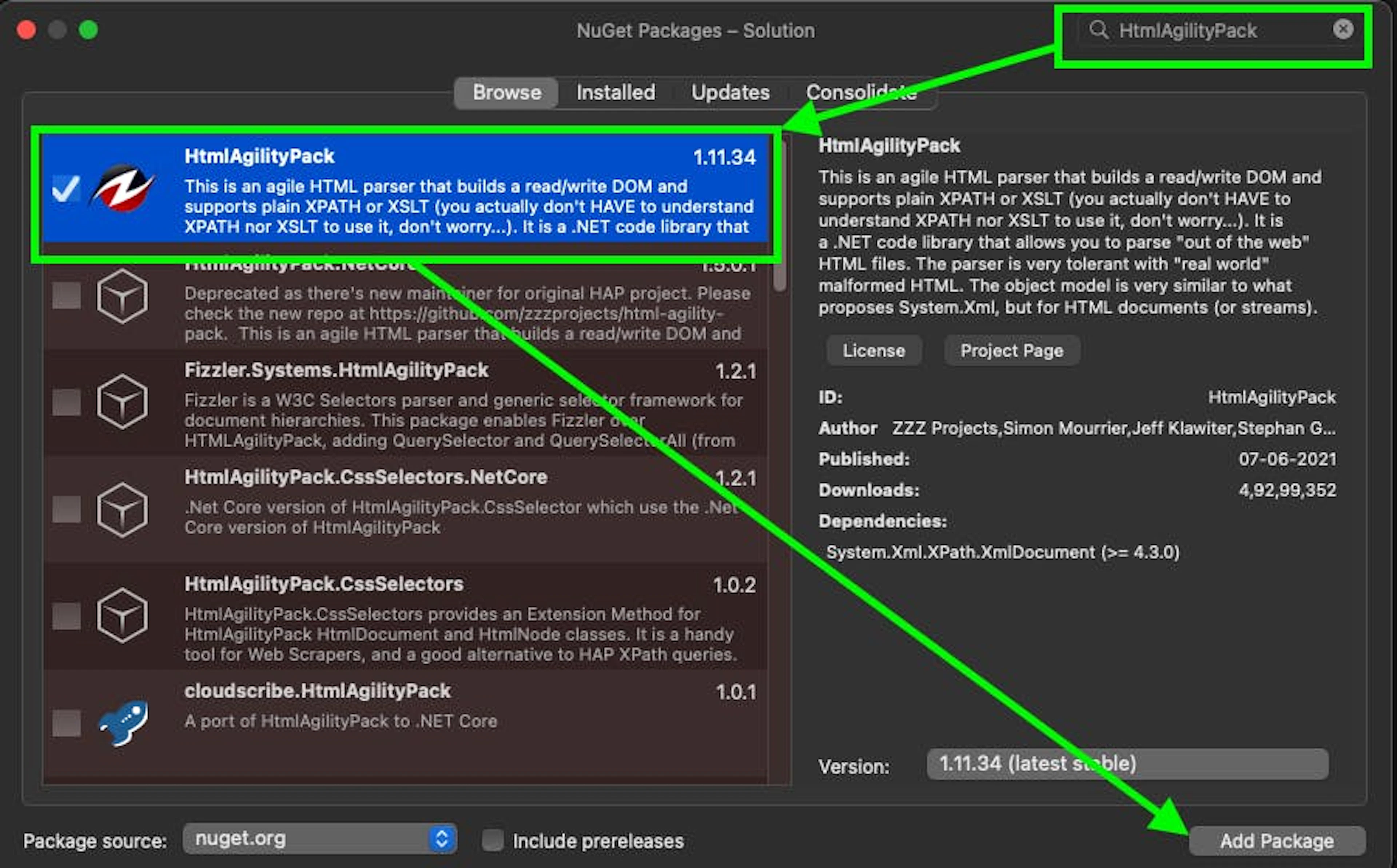
Task: Click the HtmlAgilityPack red Z logo icon
Action: pyautogui.click(x=122, y=188)
